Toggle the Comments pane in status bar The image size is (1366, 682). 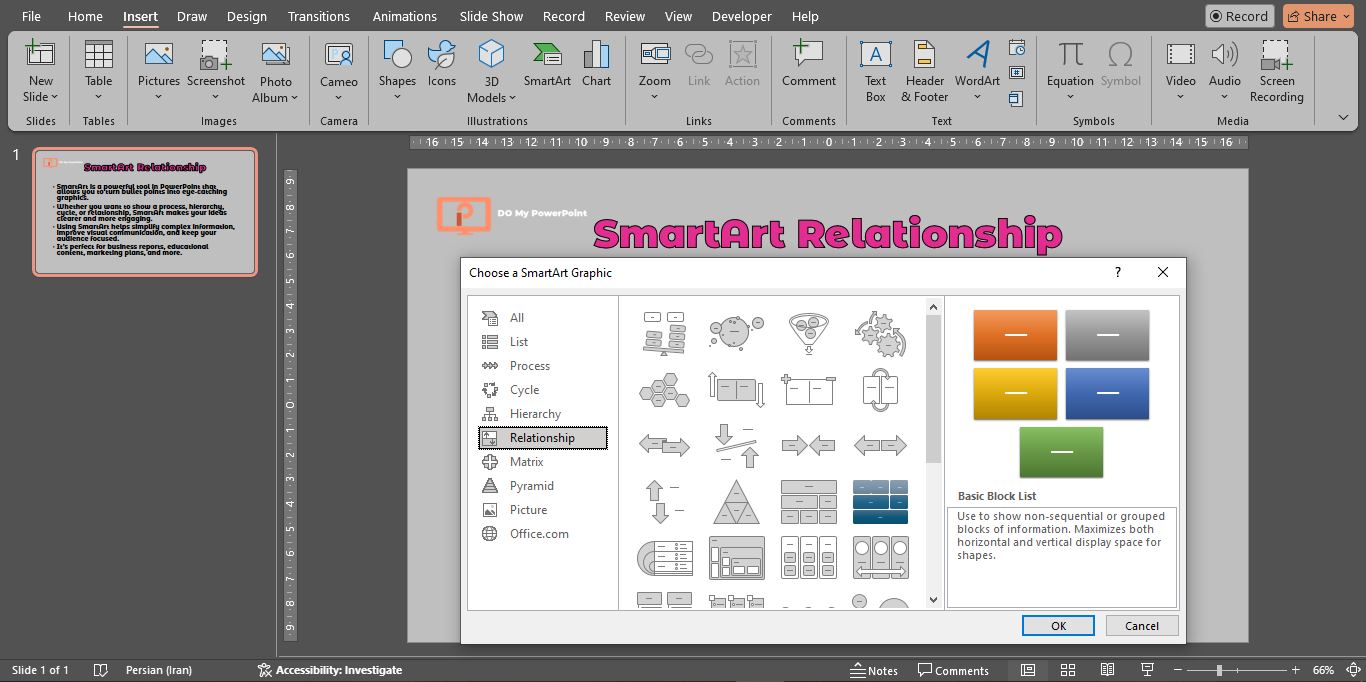pos(953,670)
